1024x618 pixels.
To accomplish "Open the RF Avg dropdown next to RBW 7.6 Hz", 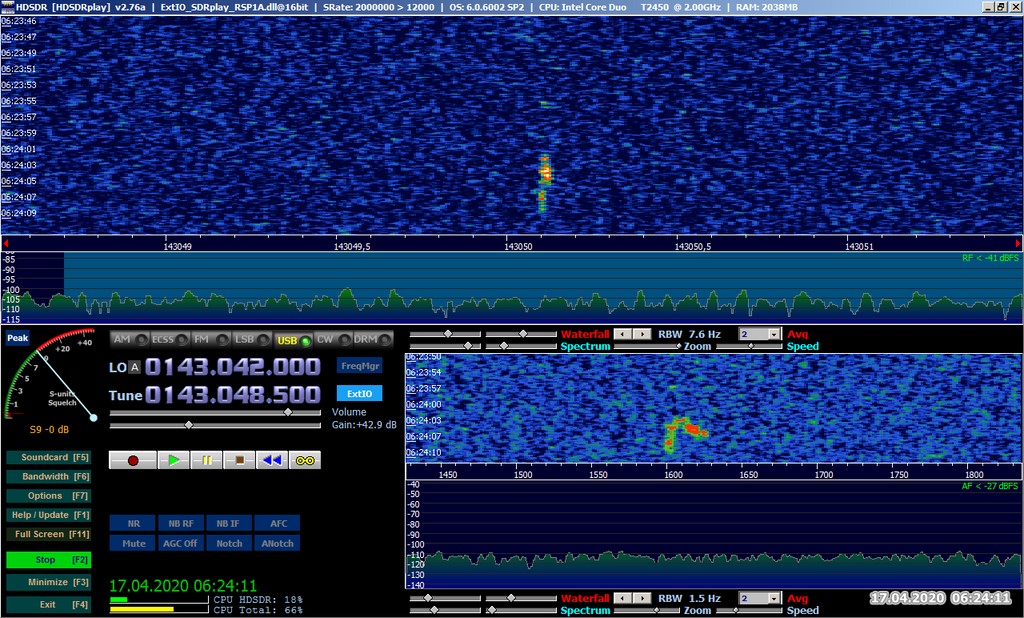I will click(x=774, y=334).
